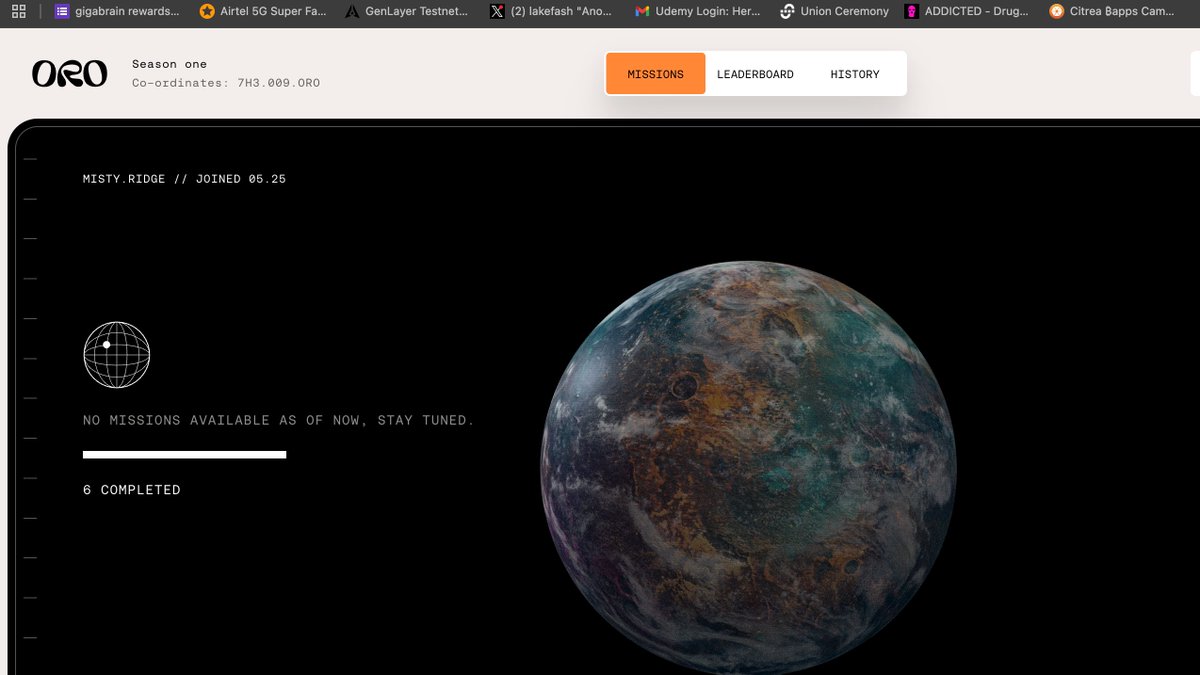Click the Union Ceremony favicon
Image resolution: width=1200 pixels, height=675 pixels.
[787, 11]
